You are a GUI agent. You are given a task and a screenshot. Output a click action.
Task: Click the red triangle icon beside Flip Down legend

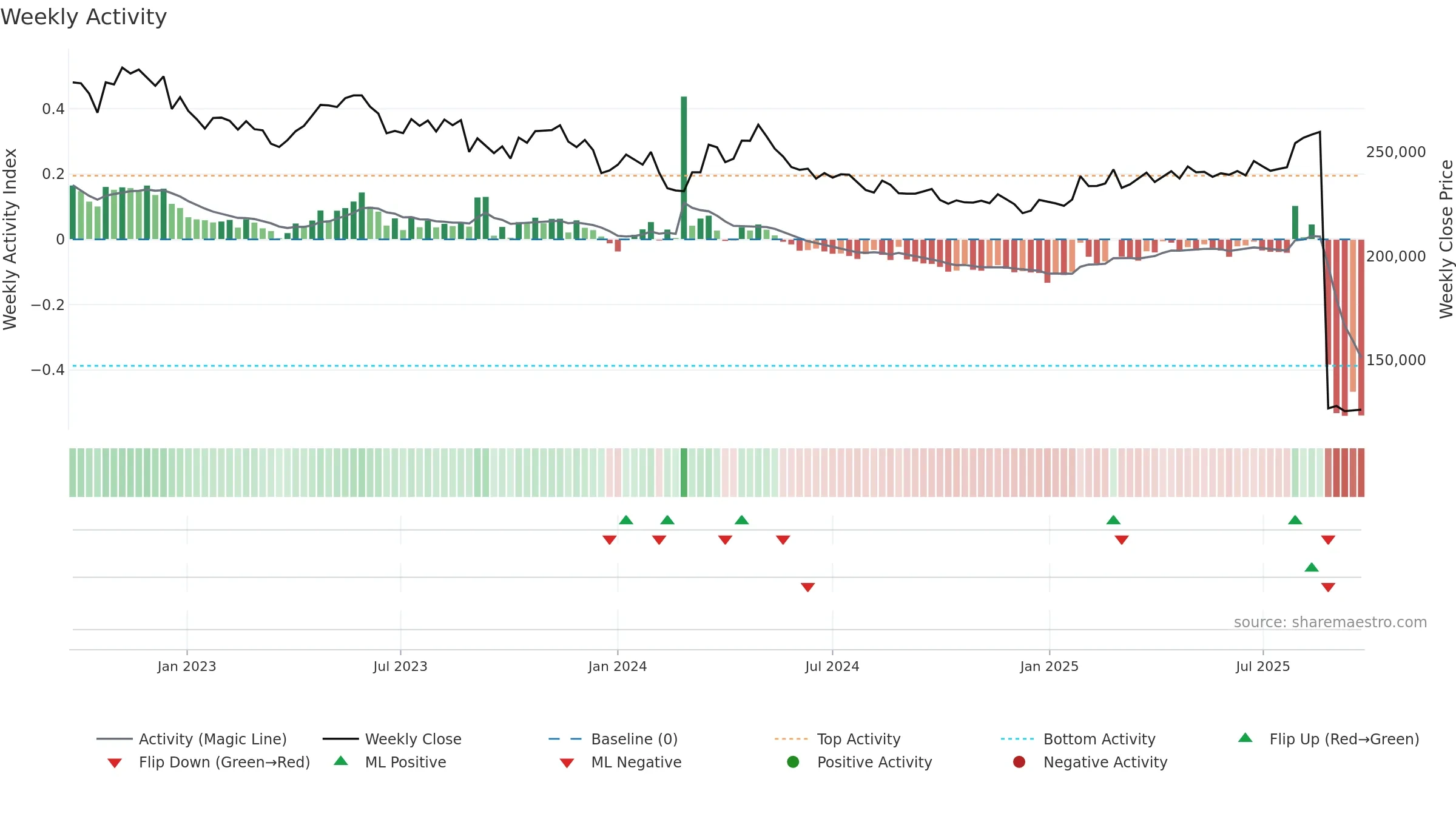tap(114, 763)
